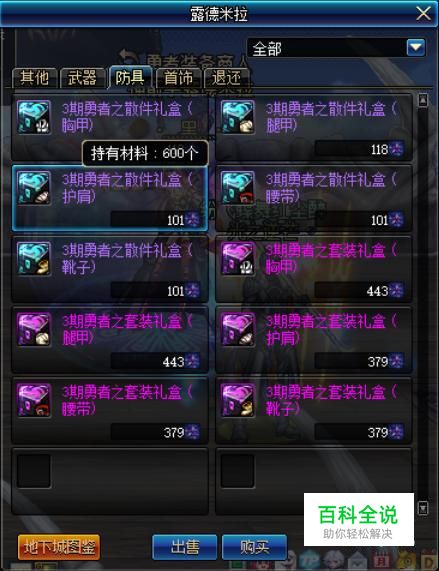
Task: Choose the 3期勇者之散件礼盒 (靴子) box icon
Action: click(33, 259)
